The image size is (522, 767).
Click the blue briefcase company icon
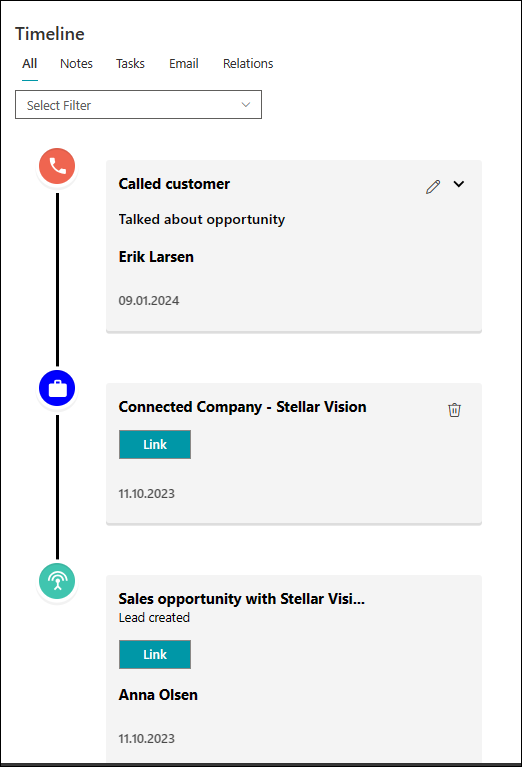[57, 388]
